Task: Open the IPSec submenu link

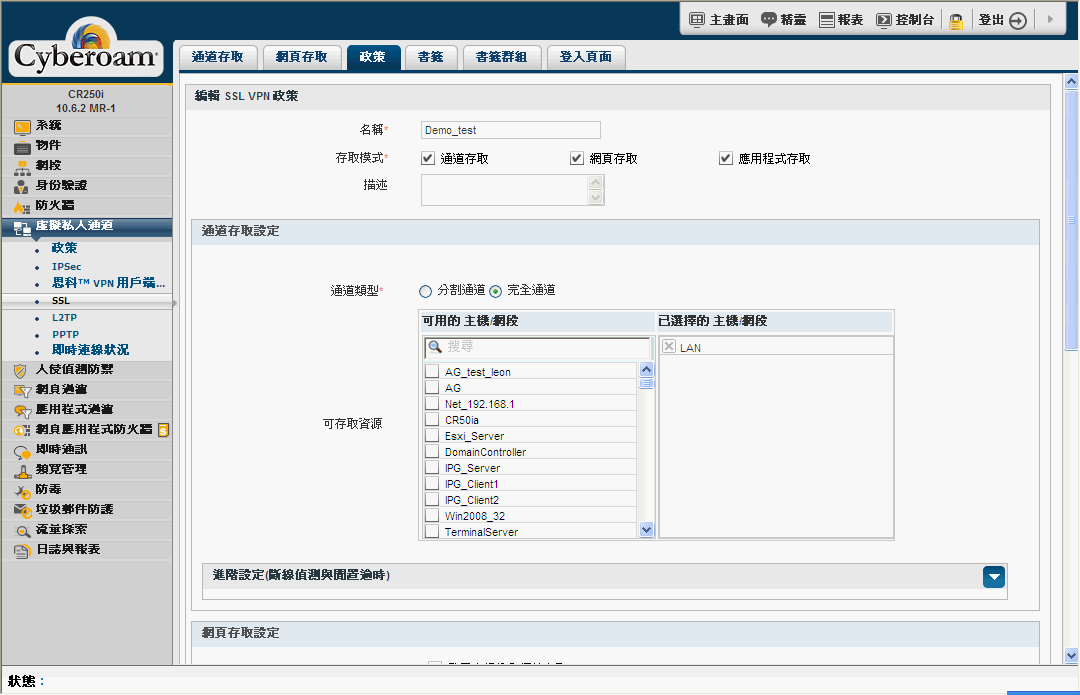Action: point(66,267)
